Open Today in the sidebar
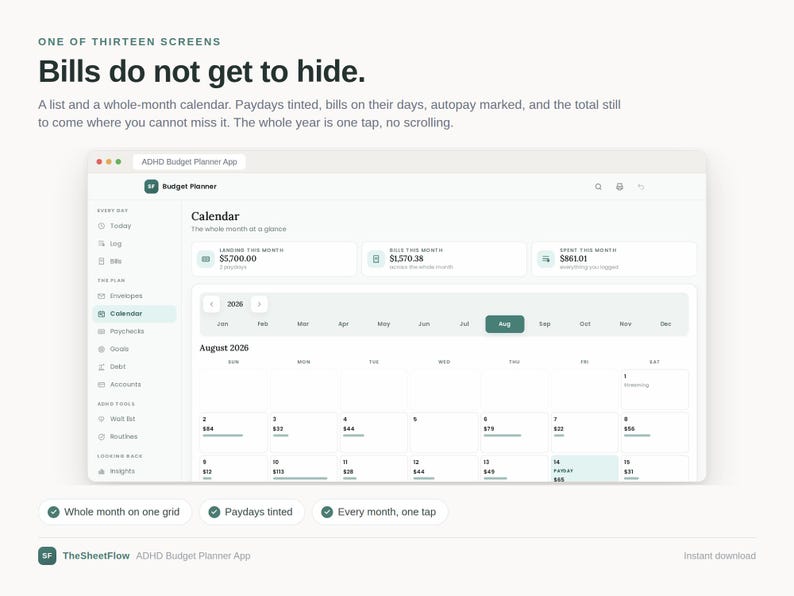This screenshot has width=794, height=596. (x=134, y=226)
